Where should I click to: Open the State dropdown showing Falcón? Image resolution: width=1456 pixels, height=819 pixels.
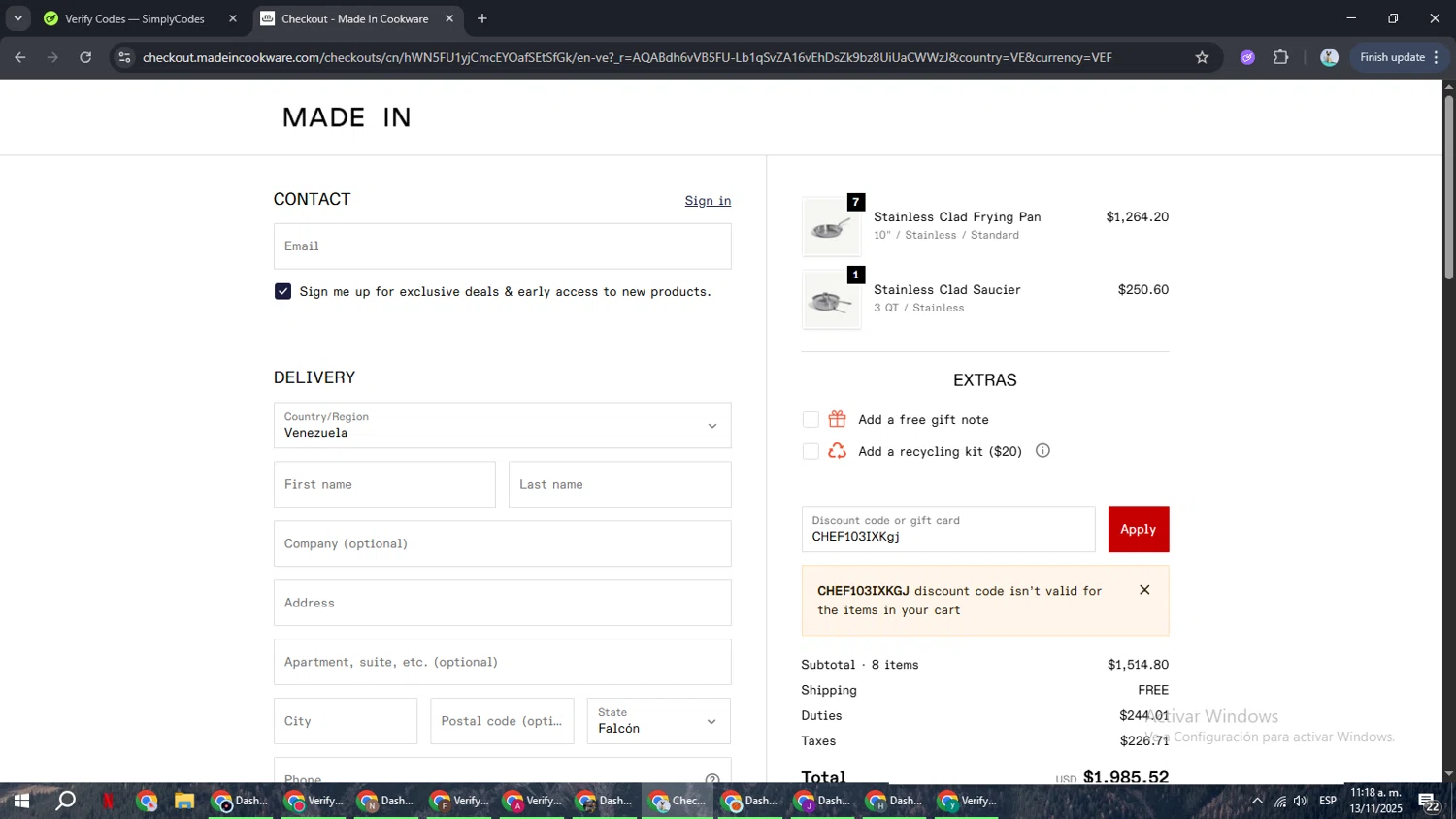(658, 721)
